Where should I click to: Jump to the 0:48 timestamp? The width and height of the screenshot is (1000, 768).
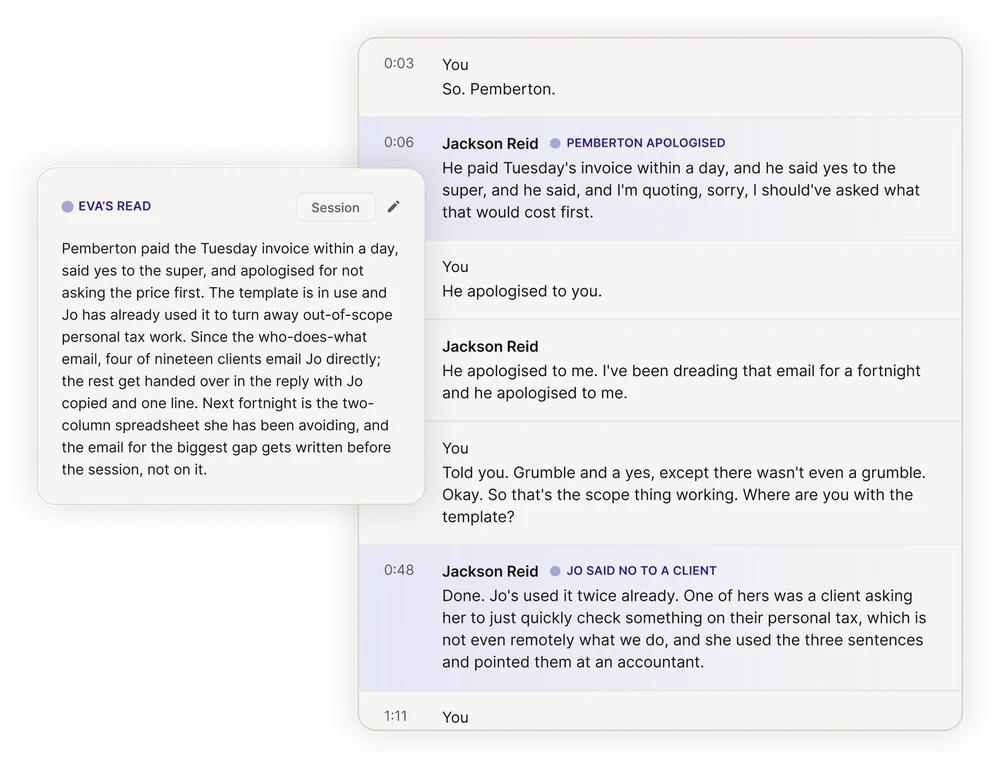(399, 570)
